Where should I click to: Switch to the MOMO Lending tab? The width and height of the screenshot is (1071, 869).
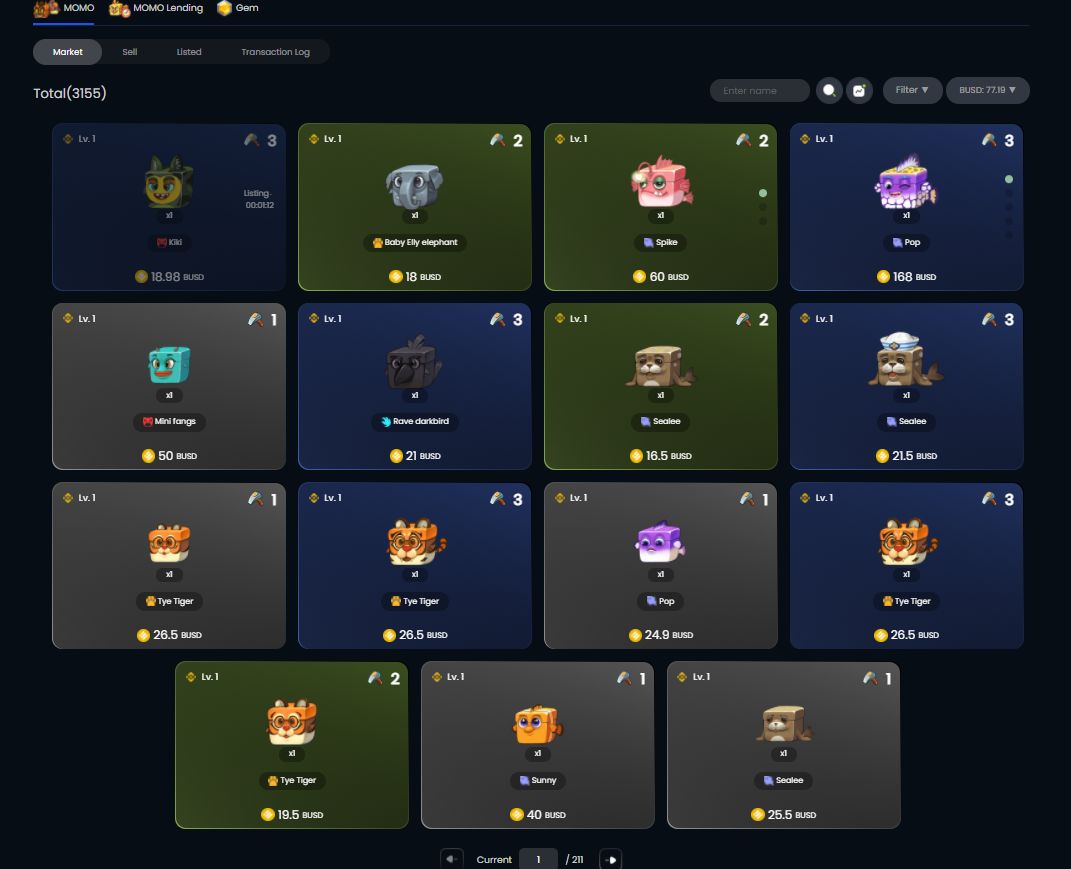coord(156,8)
